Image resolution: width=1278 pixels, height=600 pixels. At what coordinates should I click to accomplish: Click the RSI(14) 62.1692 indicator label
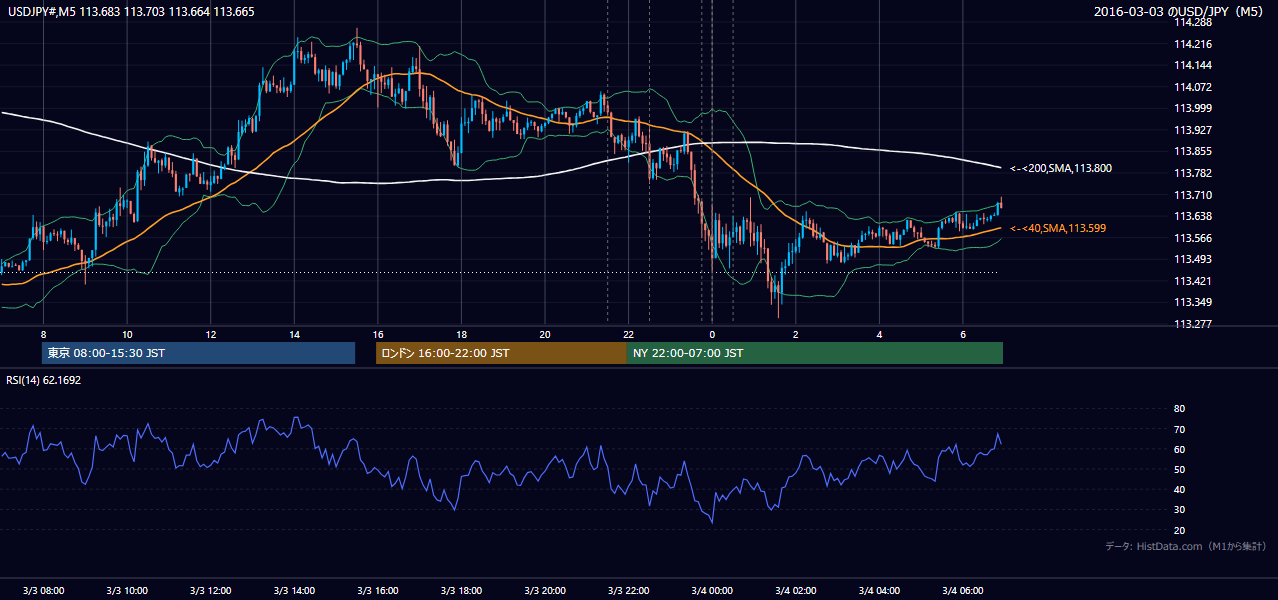click(44, 380)
